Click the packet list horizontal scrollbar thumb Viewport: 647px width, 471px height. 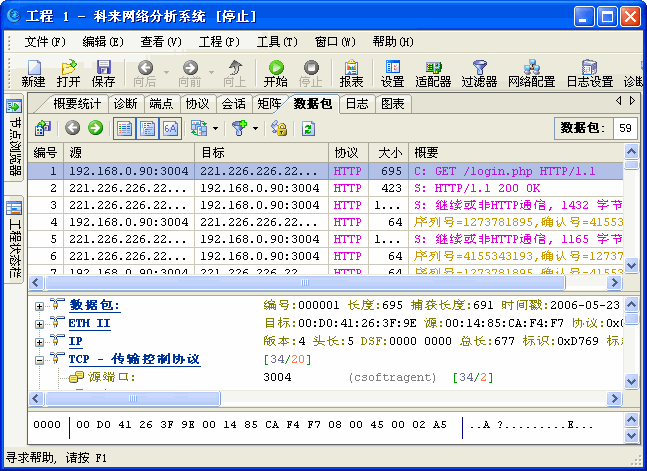305,283
